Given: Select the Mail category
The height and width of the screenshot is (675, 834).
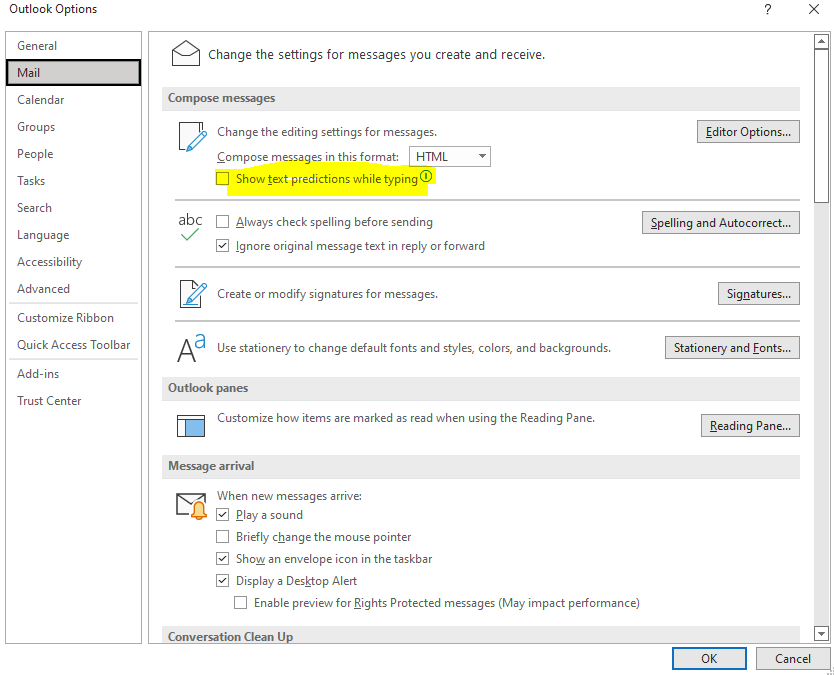Looking at the screenshot, I should pyautogui.click(x=73, y=72).
